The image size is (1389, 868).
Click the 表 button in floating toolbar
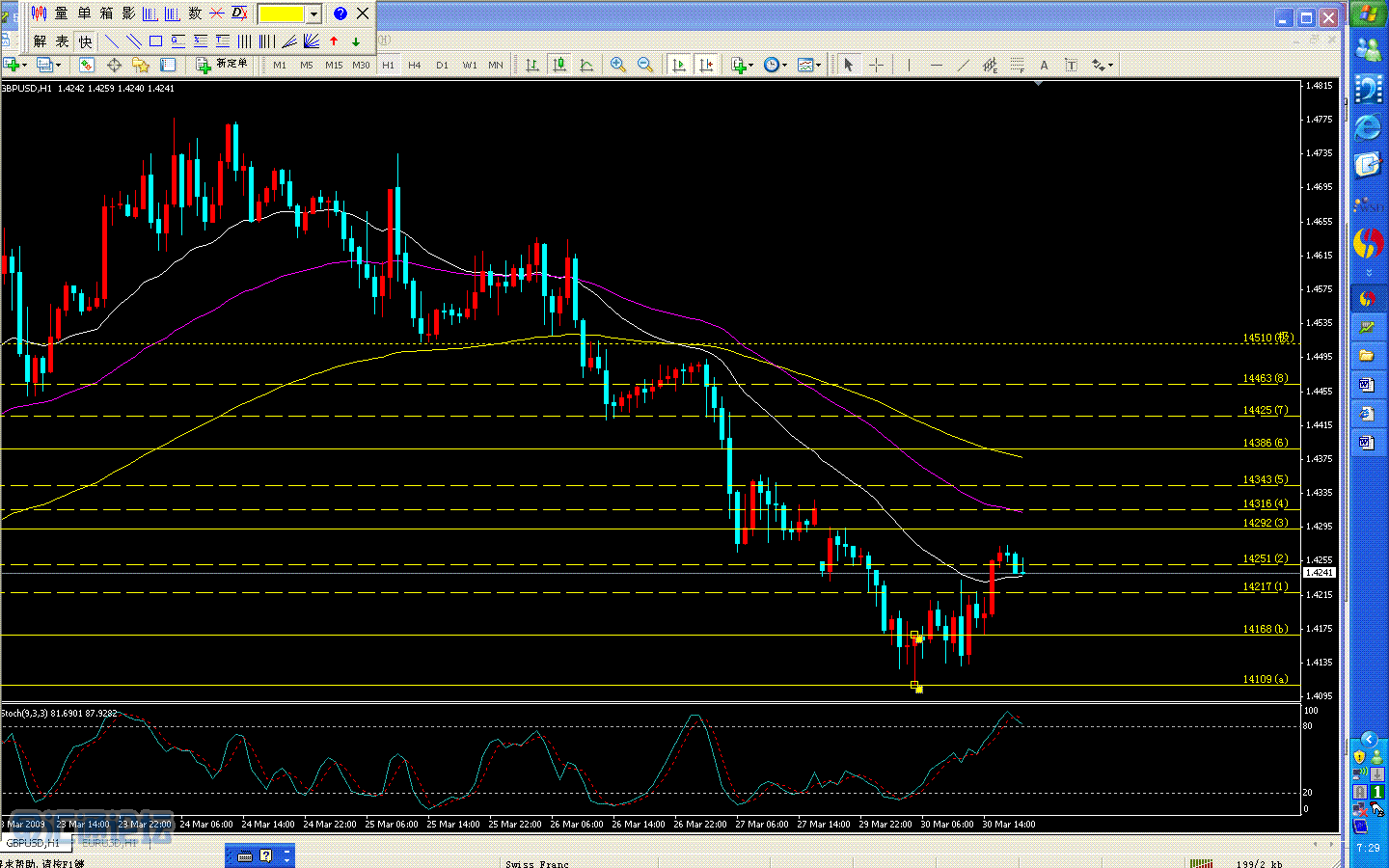point(62,41)
